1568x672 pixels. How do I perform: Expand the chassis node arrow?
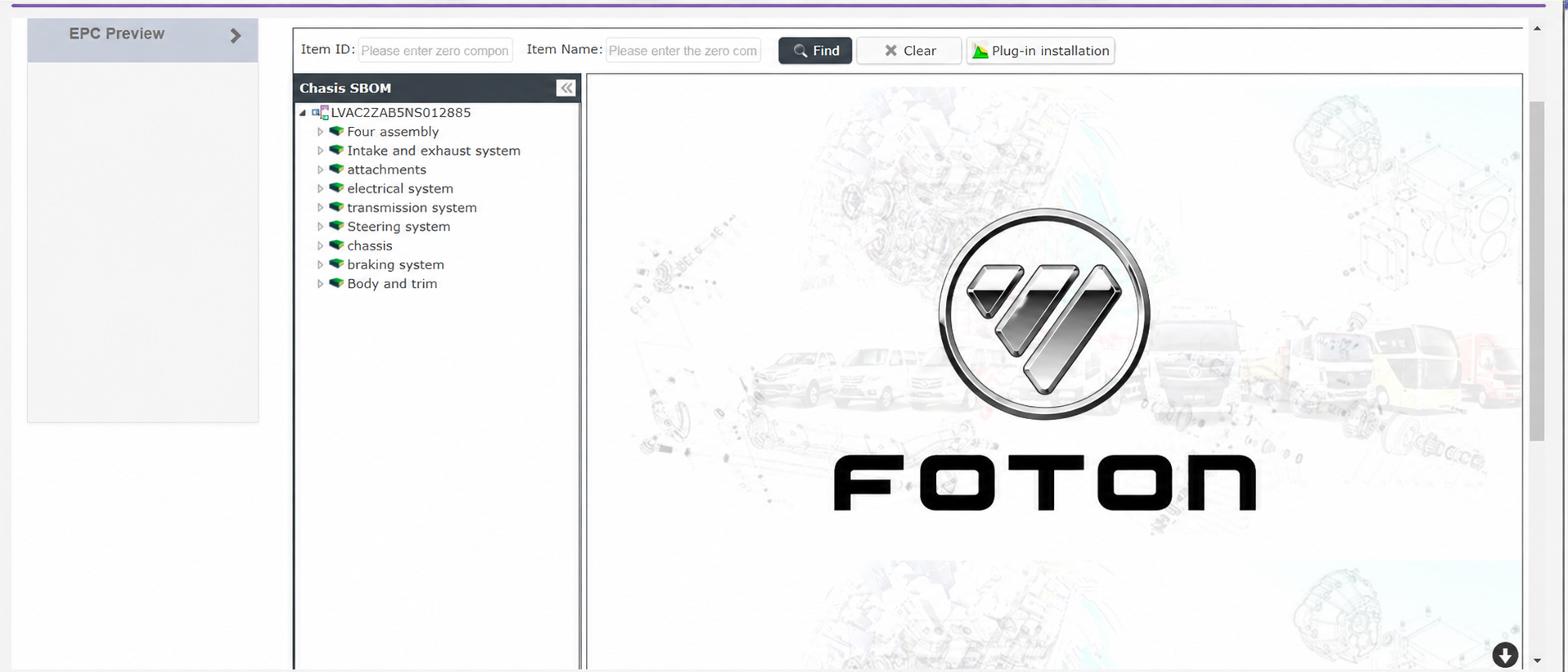coord(320,246)
